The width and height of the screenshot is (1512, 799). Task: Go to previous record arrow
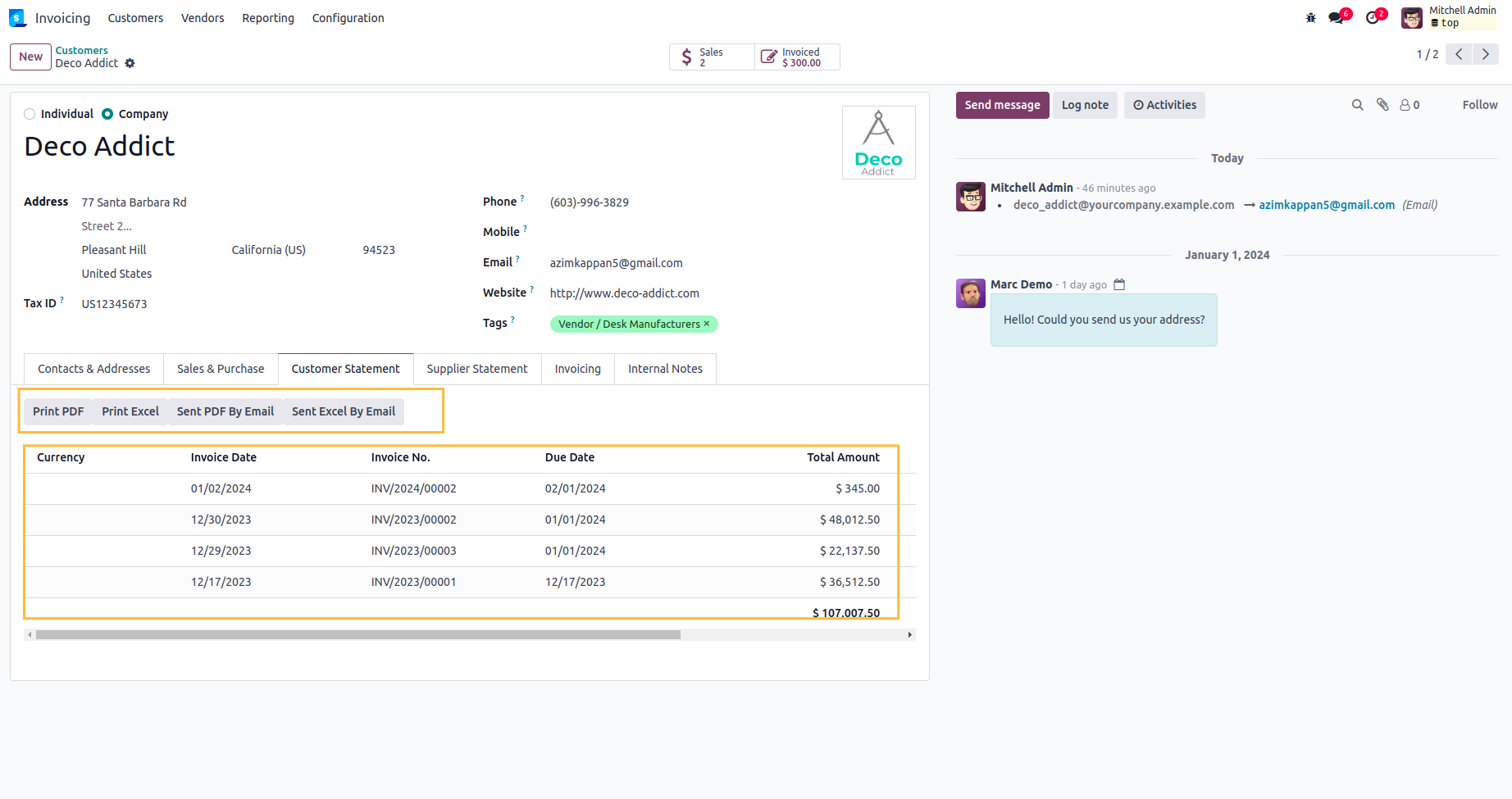tap(1459, 54)
